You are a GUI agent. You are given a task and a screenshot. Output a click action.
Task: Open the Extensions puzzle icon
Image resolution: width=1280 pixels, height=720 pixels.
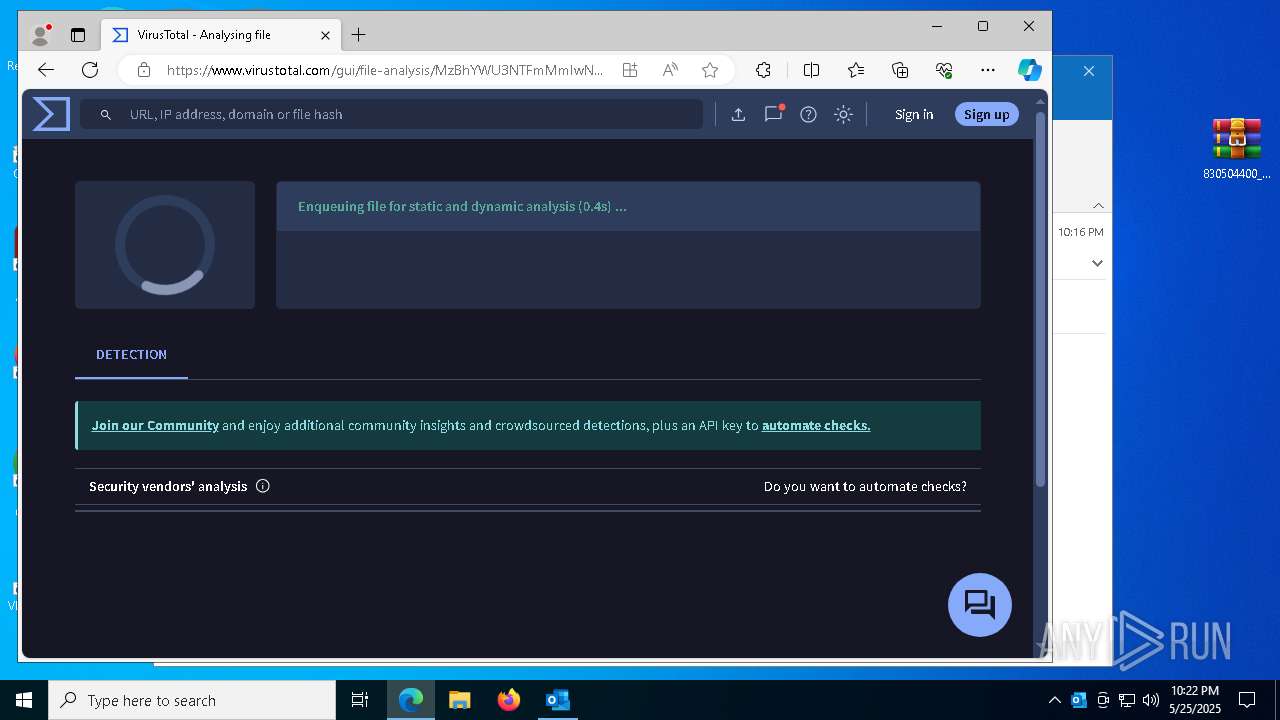click(763, 70)
